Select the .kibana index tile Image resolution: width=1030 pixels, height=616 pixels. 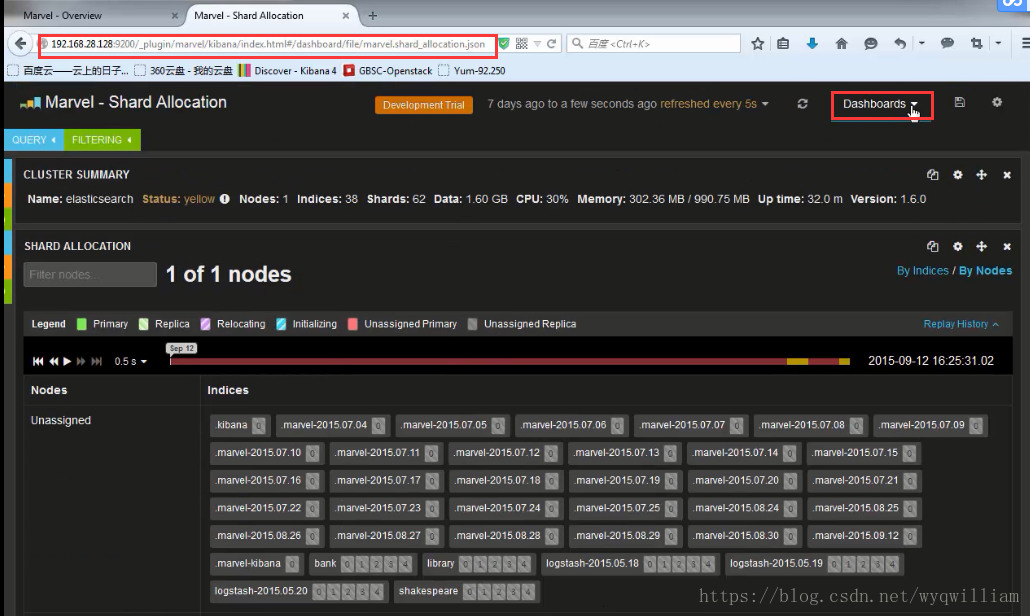pos(240,426)
